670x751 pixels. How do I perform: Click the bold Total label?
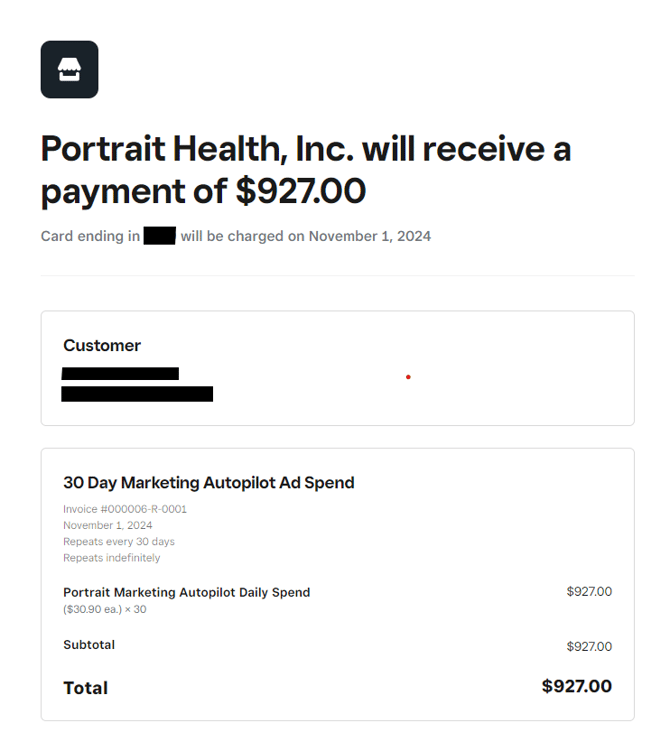pyautogui.click(x=86, y=688)
